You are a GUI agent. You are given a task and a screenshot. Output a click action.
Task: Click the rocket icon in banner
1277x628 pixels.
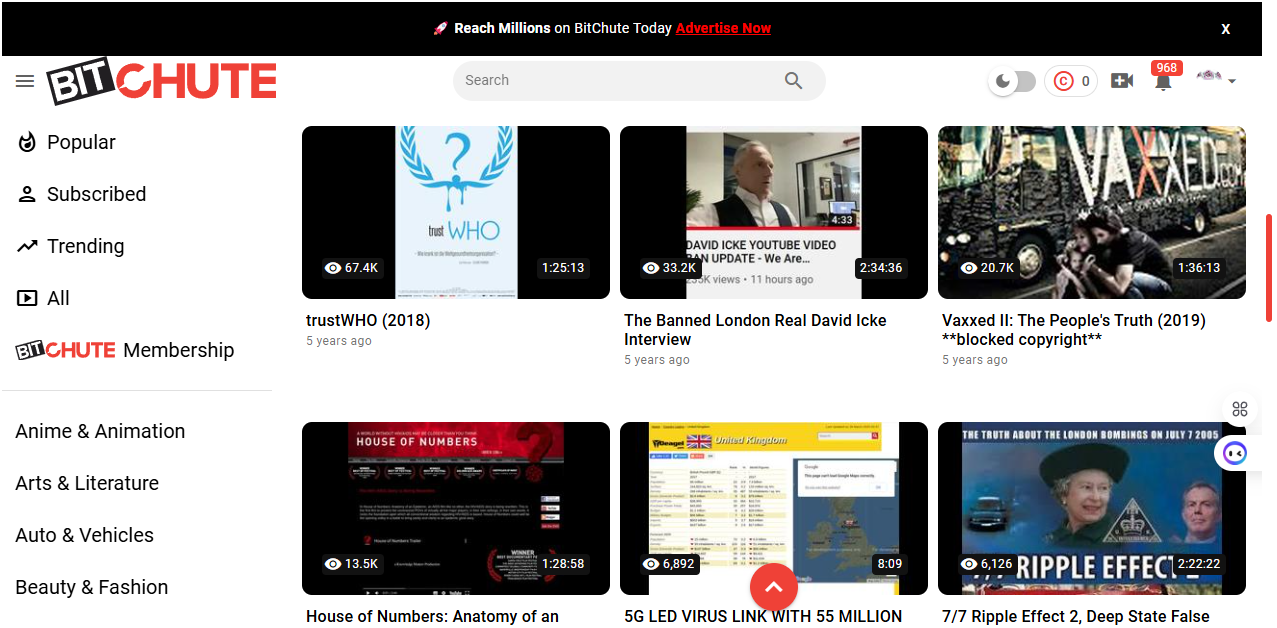coord(440,28)
